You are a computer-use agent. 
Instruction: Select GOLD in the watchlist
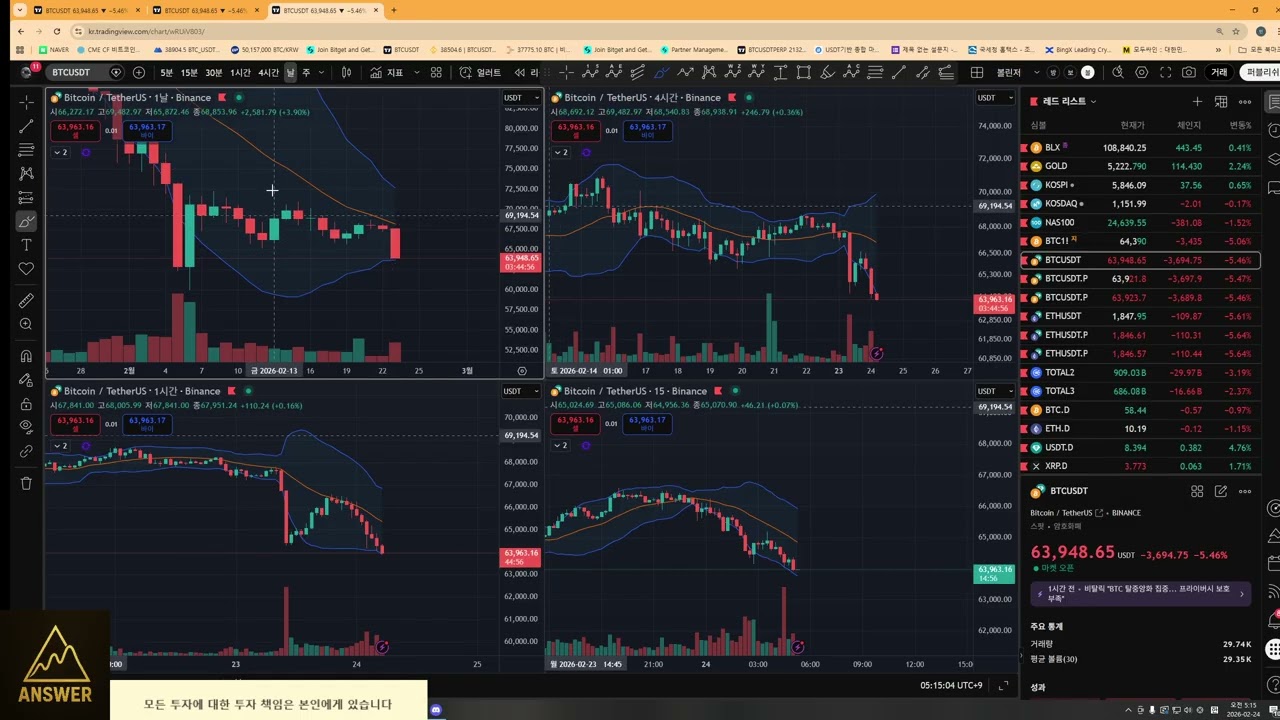click(x=1140, y=166)
